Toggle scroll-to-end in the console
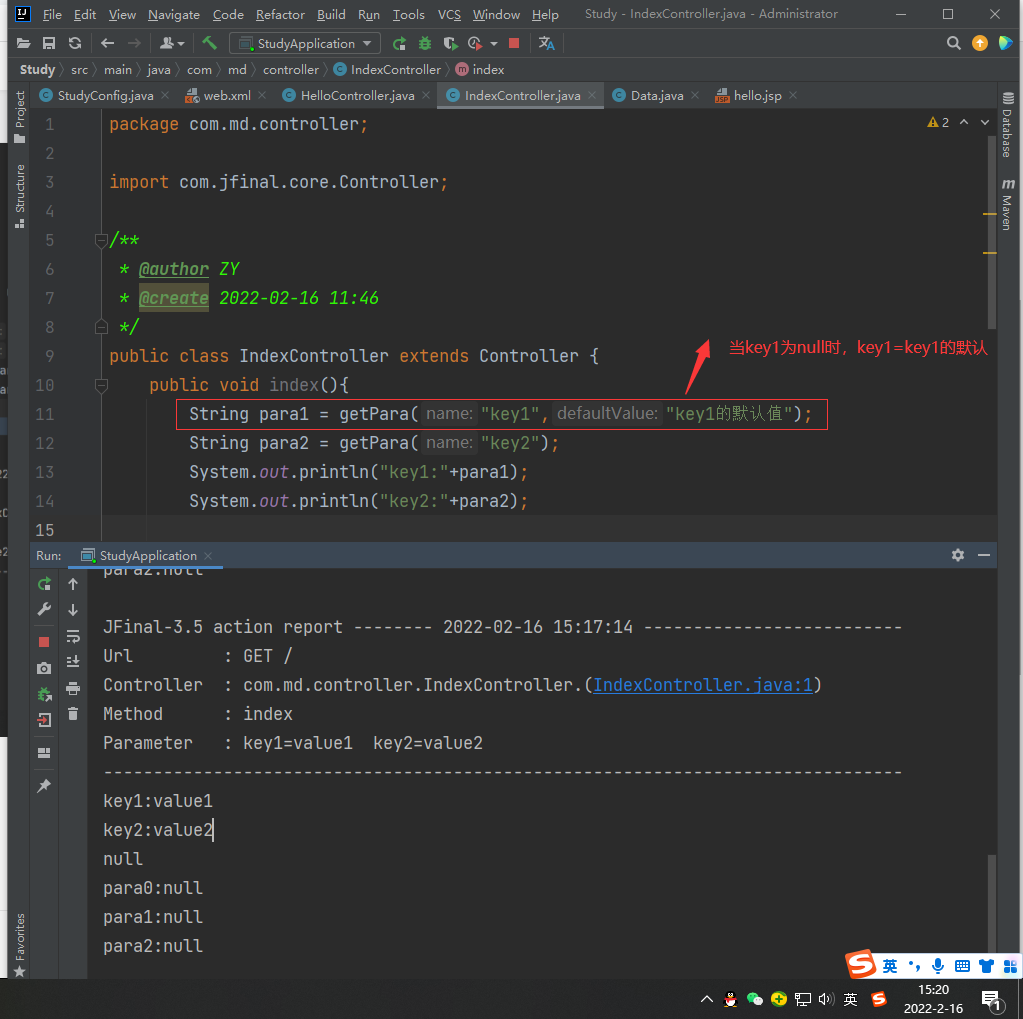 pos(73,660)
